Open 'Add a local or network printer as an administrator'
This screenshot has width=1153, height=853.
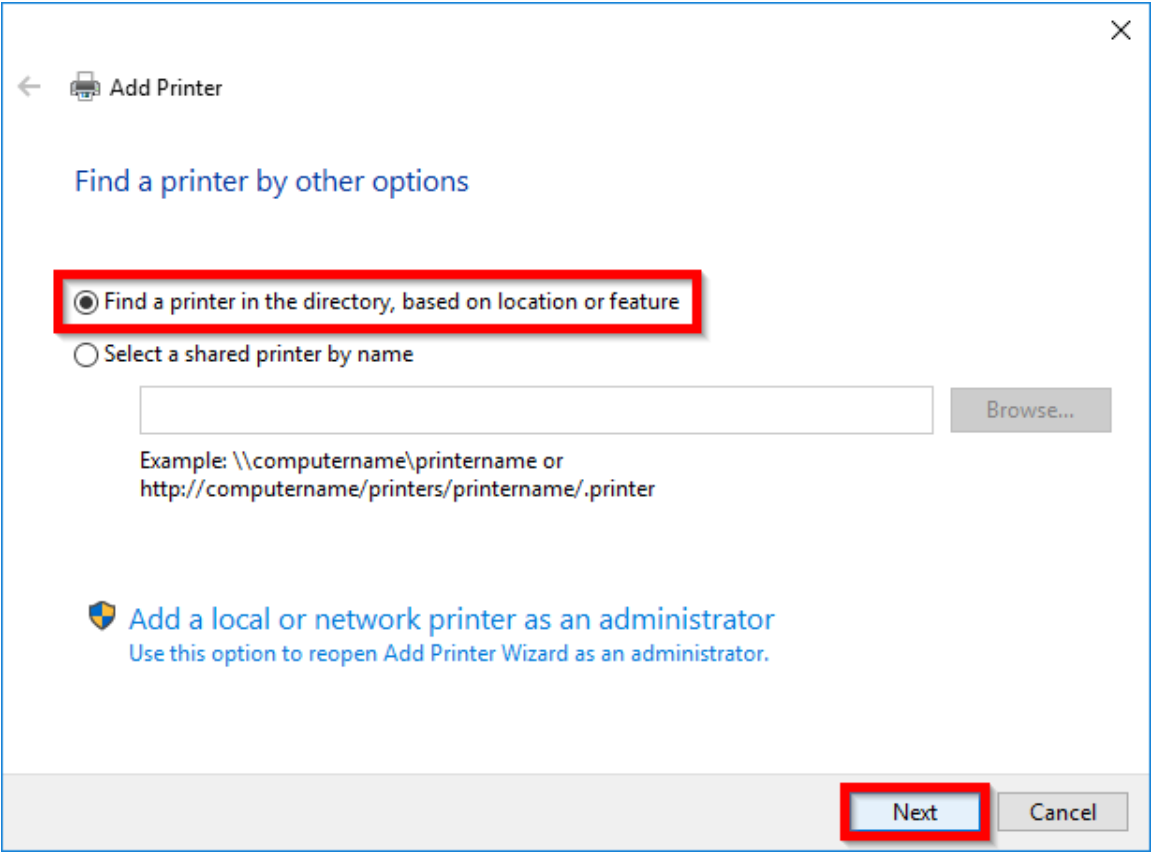(x=451, y=619)
